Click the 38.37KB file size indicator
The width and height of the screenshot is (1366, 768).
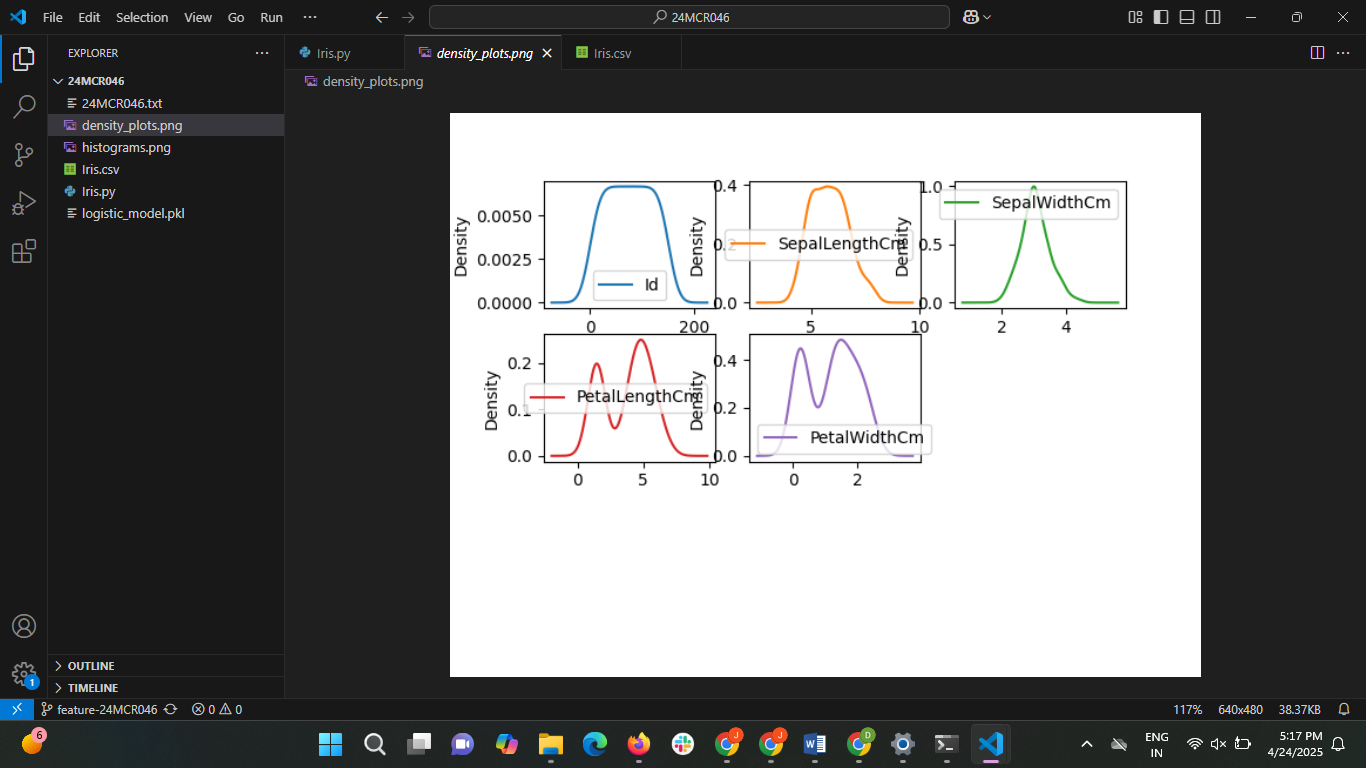click(x=1299, y=709)
